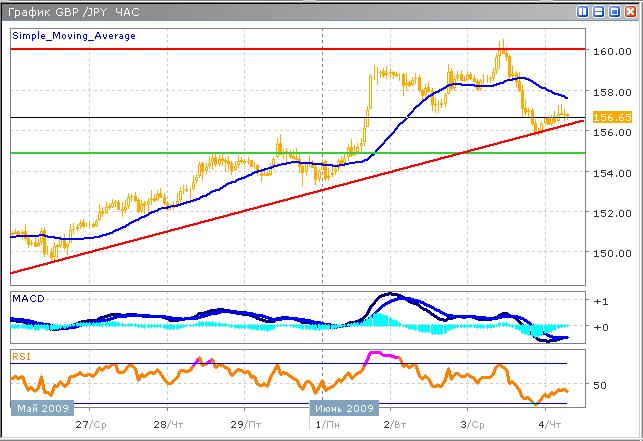Click the tile-vertically icon in title bar
Image resolution: width=643 pixels, height=441 pixels.
coord(584,11)
